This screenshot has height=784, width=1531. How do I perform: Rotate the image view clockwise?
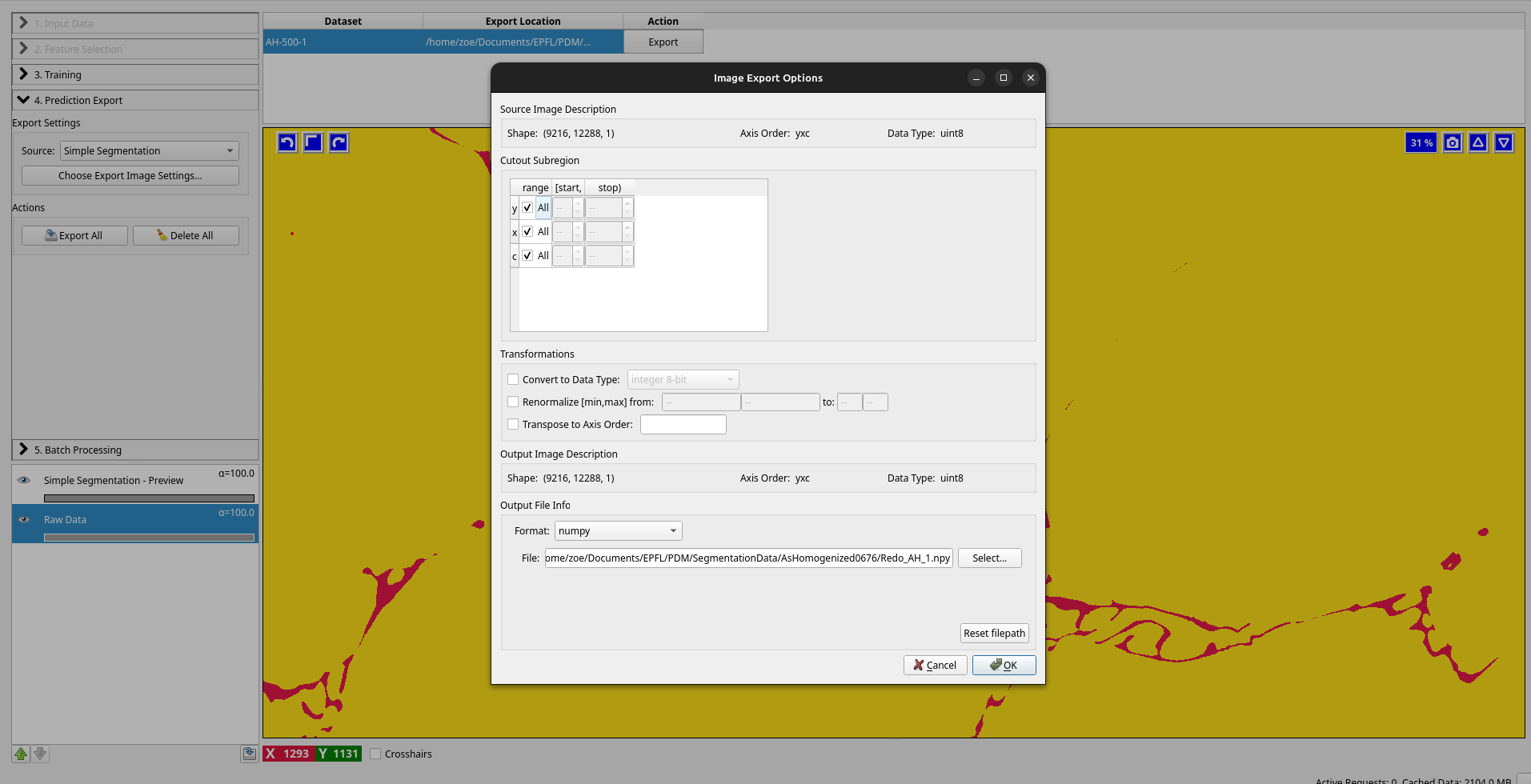coord(338,142)
